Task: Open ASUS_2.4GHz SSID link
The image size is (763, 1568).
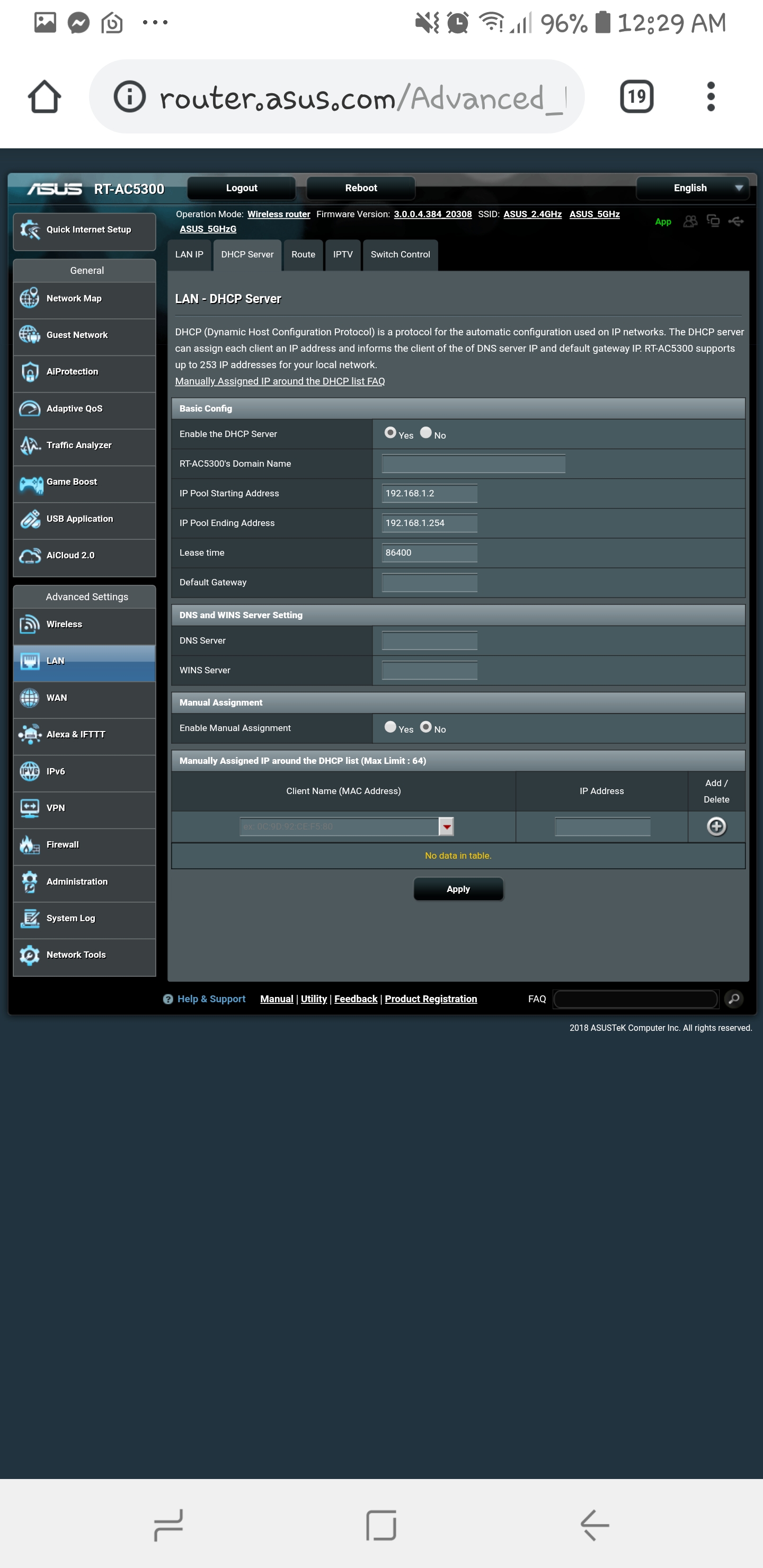Action: pyautogui.click(x=533, y=214)
